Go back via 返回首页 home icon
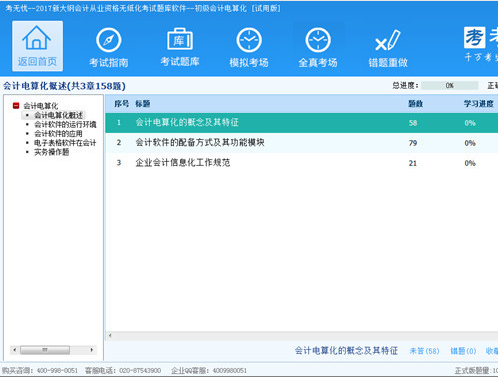Viewport: 498px width, 377px height. click(37, 46)
